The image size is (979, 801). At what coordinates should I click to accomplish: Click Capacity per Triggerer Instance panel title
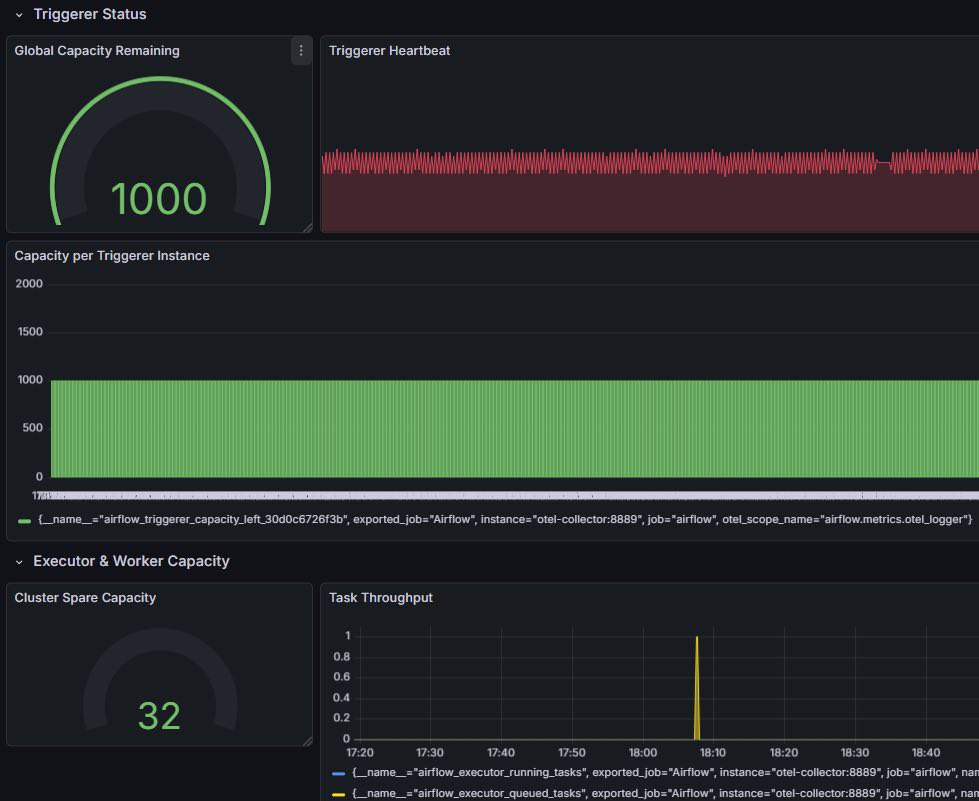(112, 255)
